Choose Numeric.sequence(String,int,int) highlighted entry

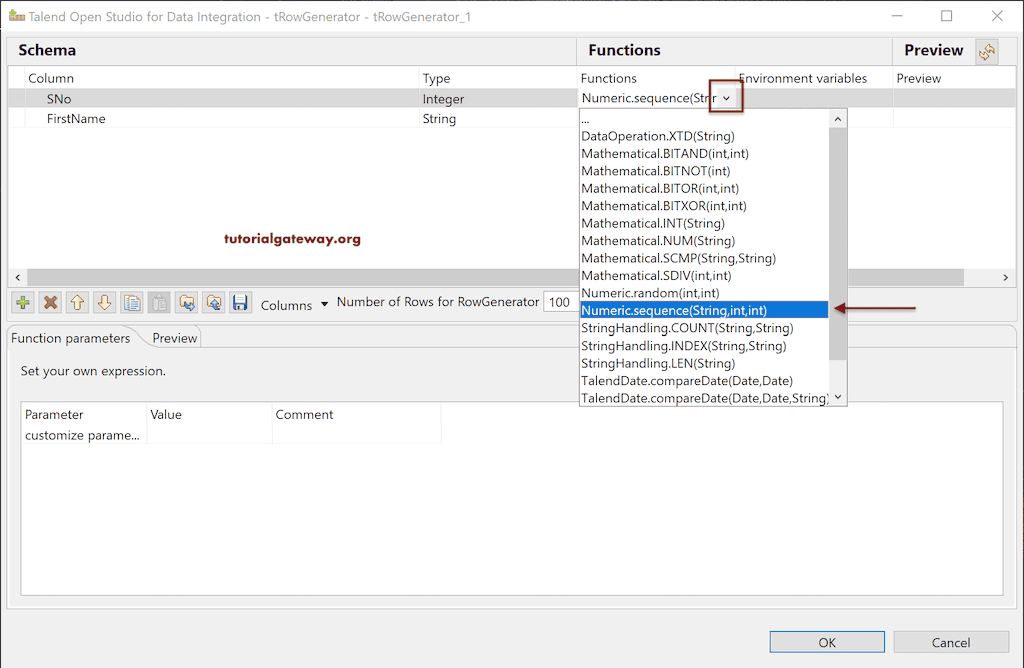click(x=704, y=310)
